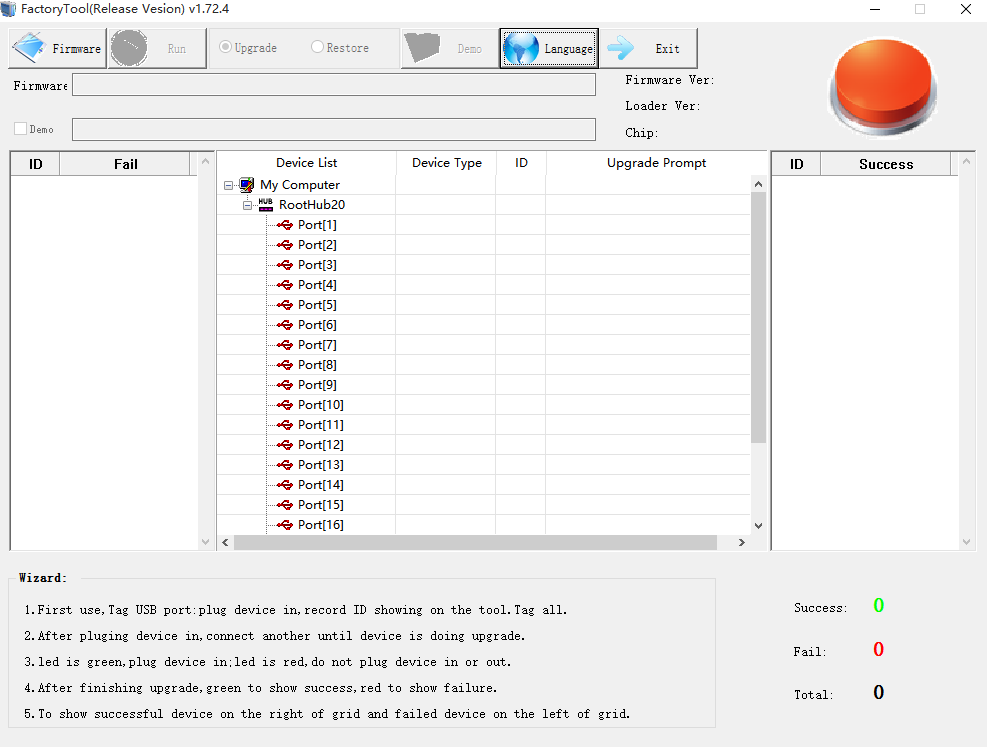The image size is (987, 747).
Task: Minimize the FactoryTool window
Action: [875, 9]
